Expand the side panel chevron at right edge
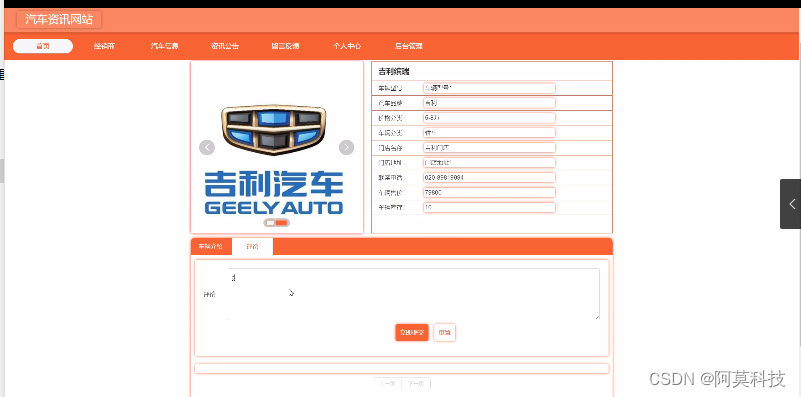 [x=791, y=204]
